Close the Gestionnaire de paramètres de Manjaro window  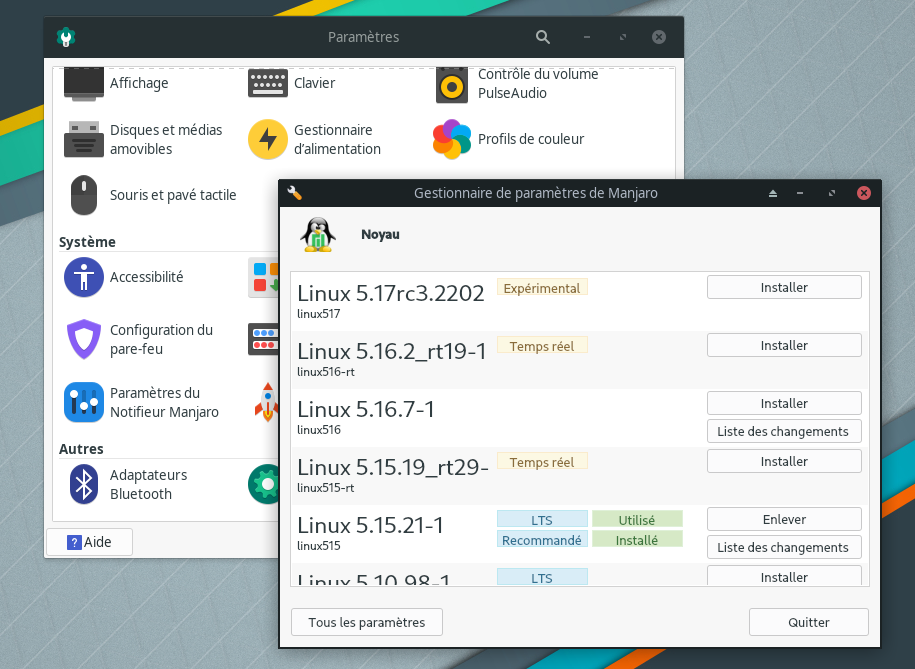pyautogui.click(x=864, y=193)
